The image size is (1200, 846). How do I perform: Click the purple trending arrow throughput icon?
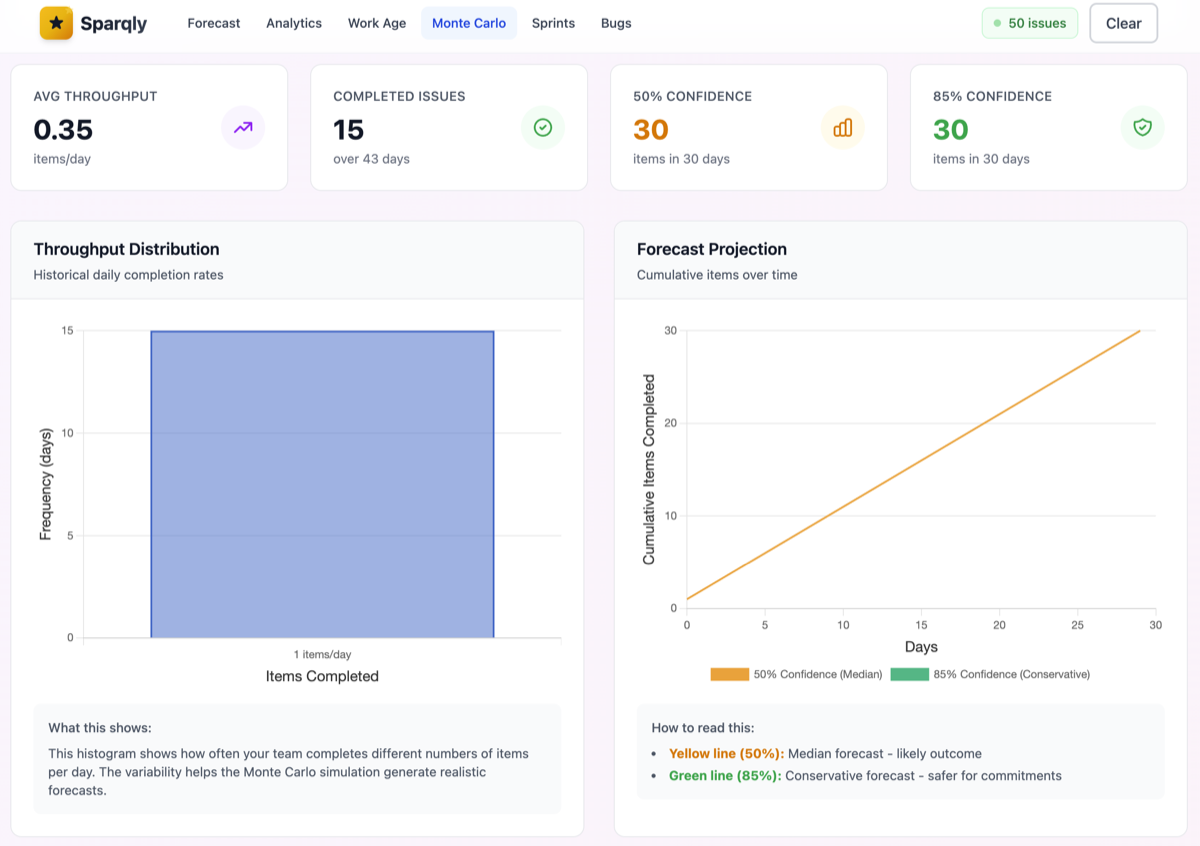[243, 128]
